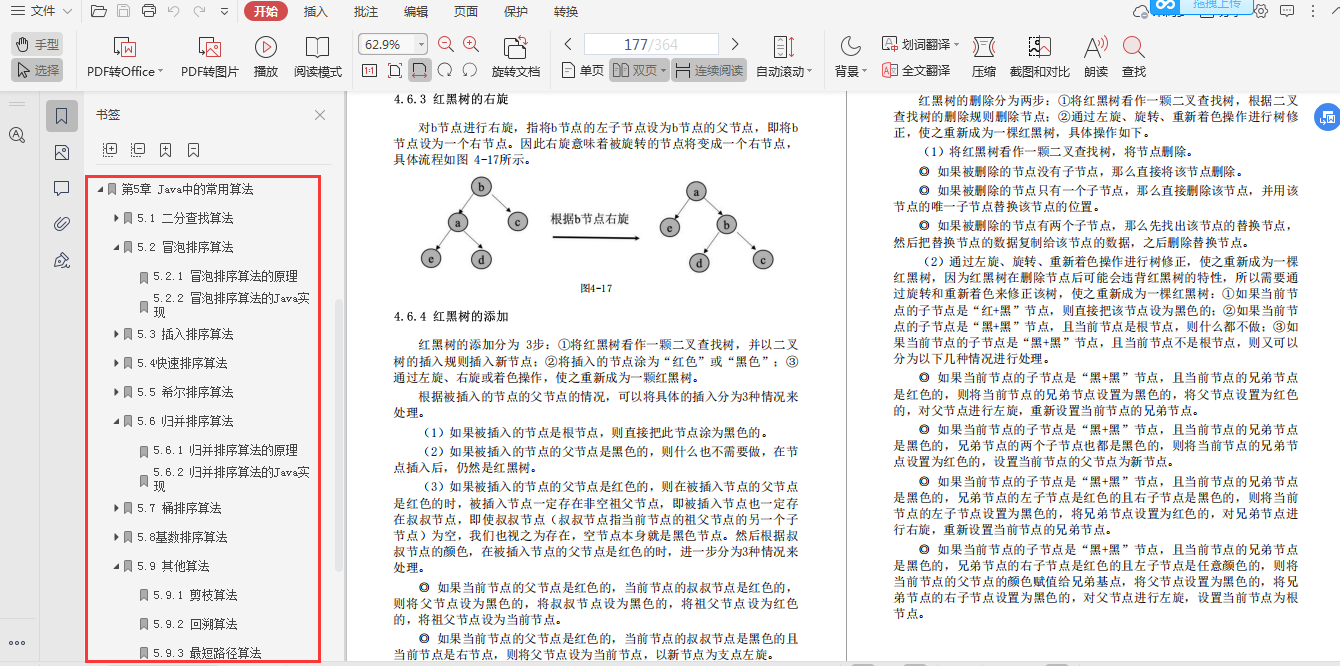Open the PDF转图片 converter

[x=210, y=57]
